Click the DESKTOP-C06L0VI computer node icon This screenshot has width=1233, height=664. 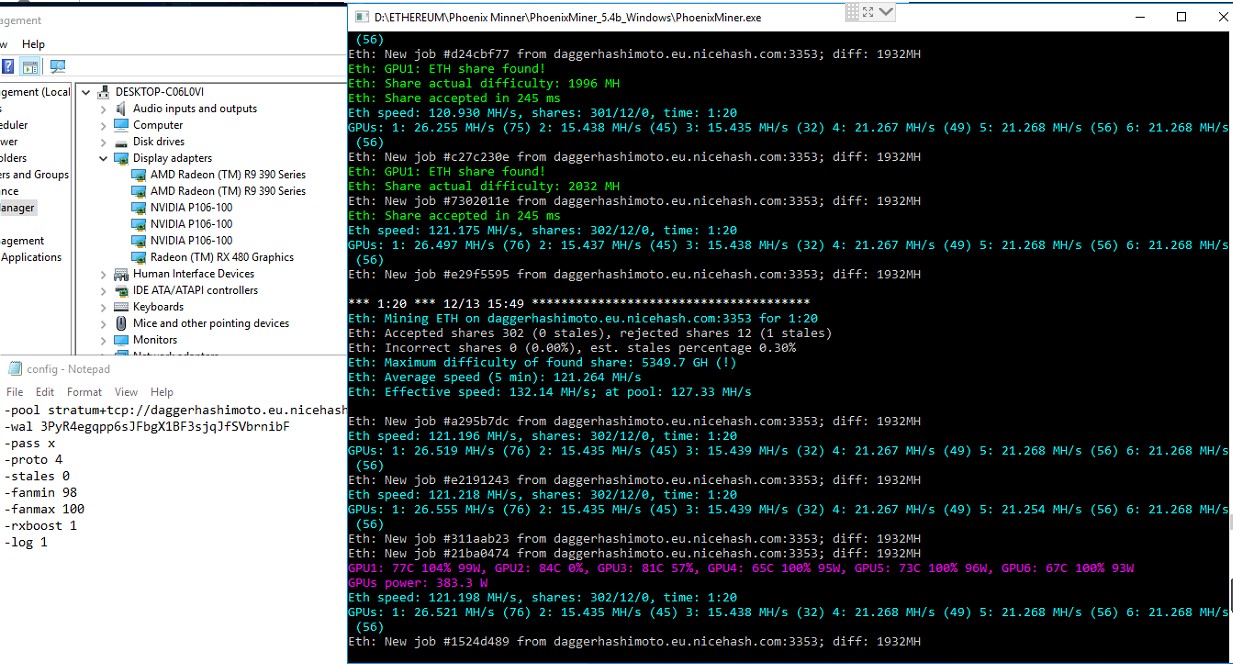(x=104, y=92)
